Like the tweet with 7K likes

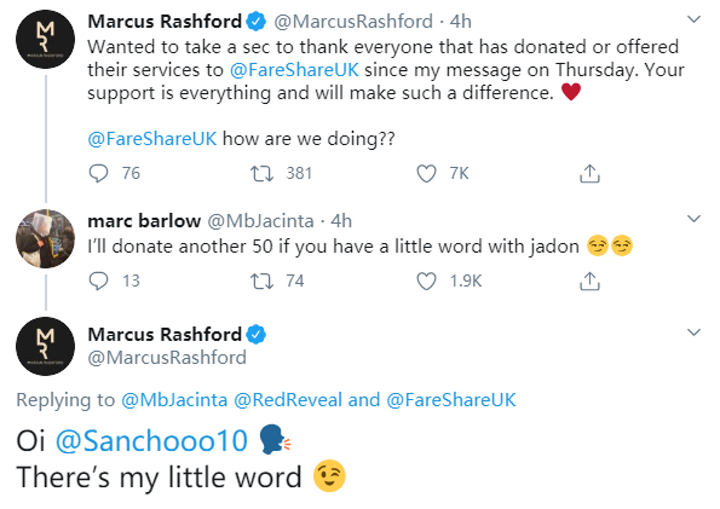[x=426, y=174]
